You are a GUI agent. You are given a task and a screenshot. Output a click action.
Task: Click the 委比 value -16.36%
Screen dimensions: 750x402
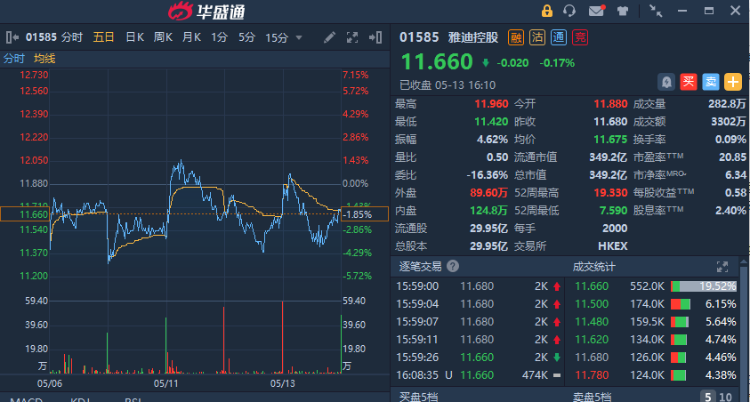coord(487,175)
